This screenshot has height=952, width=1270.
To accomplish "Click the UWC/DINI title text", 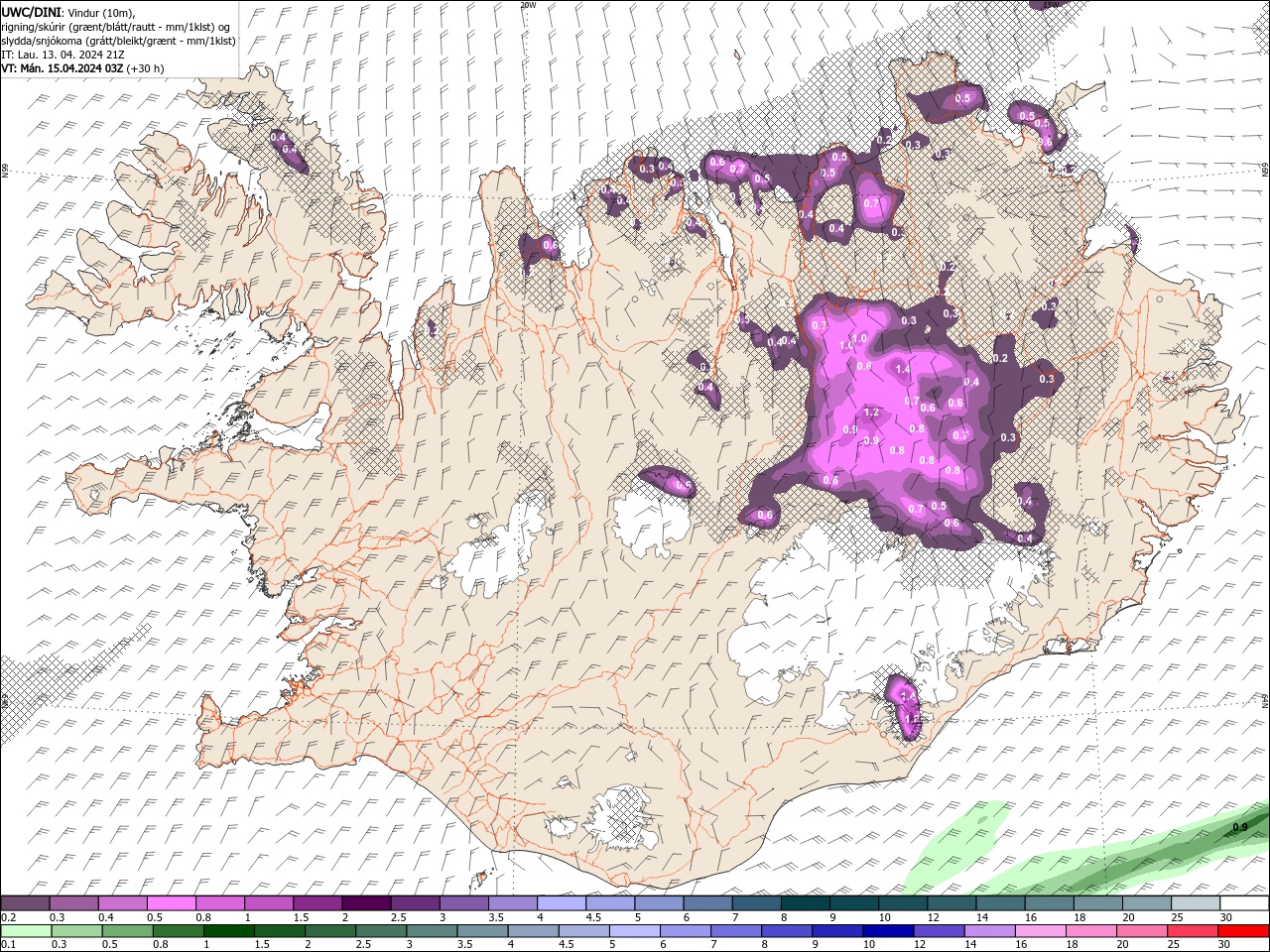I will [x=31, y=12].
